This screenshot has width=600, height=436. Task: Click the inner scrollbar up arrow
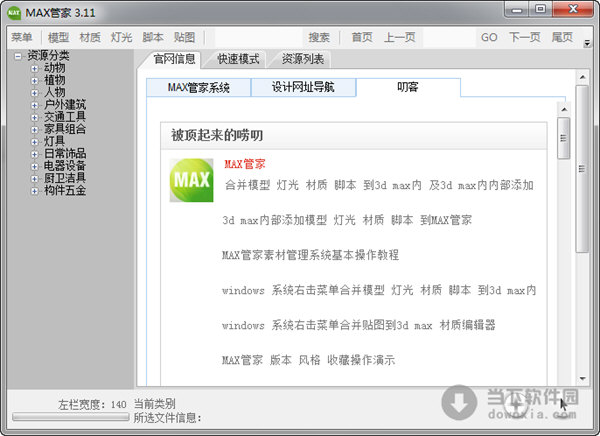(x=564, y=110)
